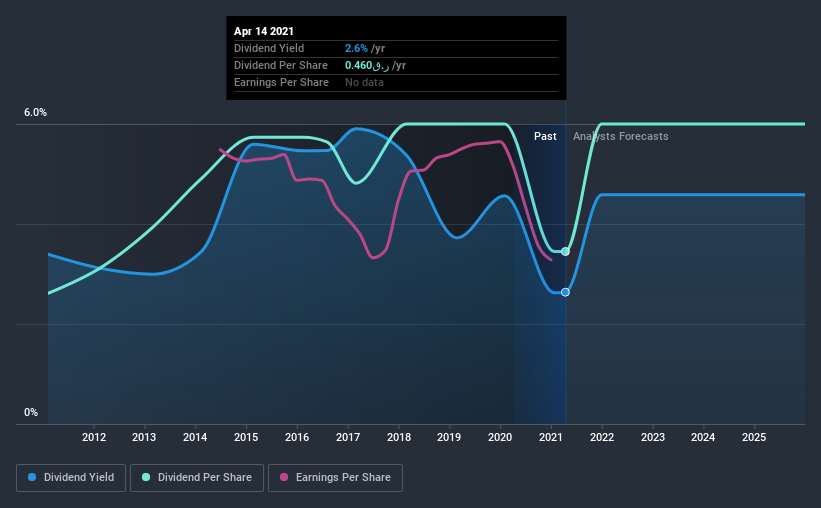This screenshot has height=508, width=821.
Task: Click the Past section label
Action: [545, 136]
